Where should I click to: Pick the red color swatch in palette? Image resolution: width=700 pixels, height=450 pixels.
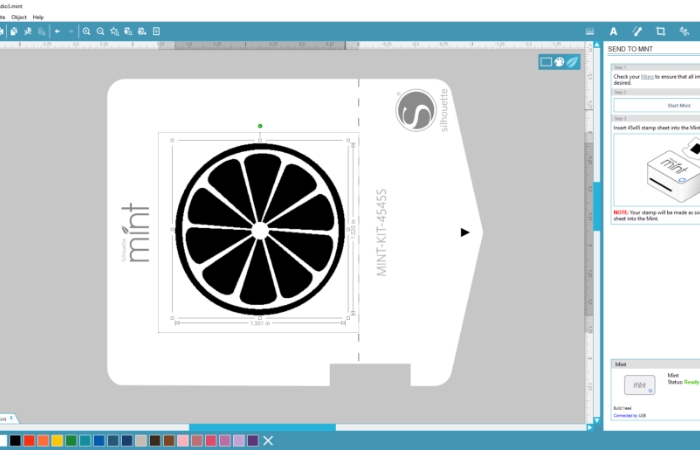click(29, 441)
